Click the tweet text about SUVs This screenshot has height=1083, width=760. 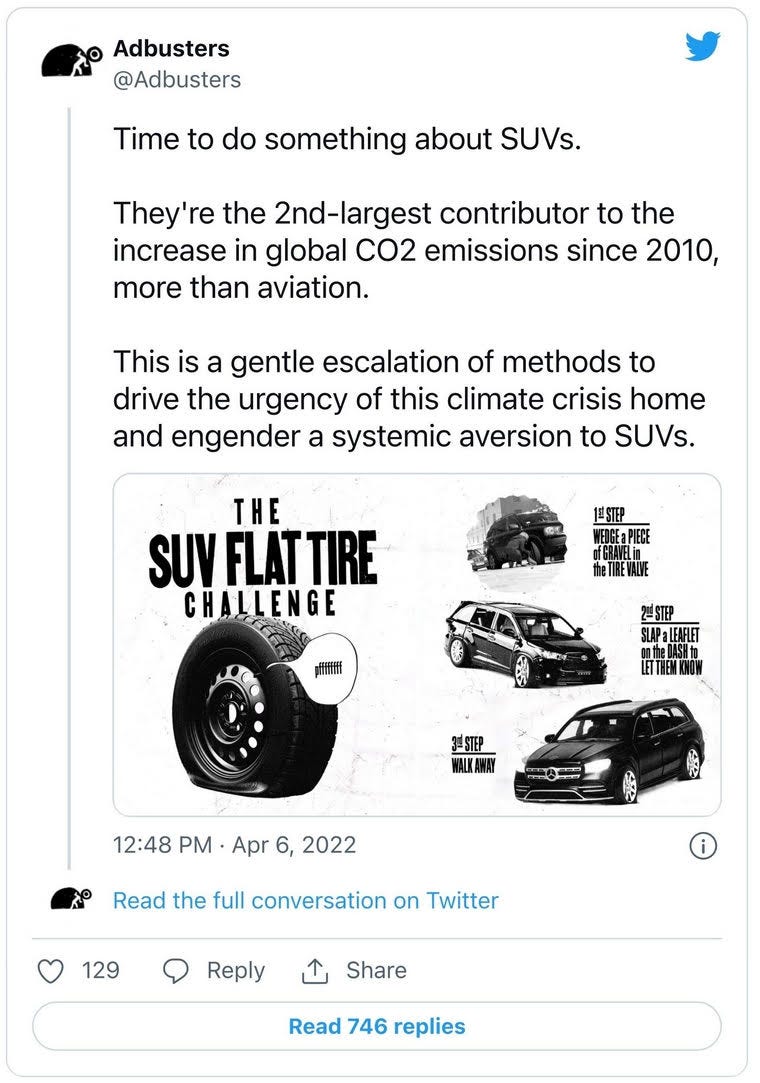coord(416,287)
